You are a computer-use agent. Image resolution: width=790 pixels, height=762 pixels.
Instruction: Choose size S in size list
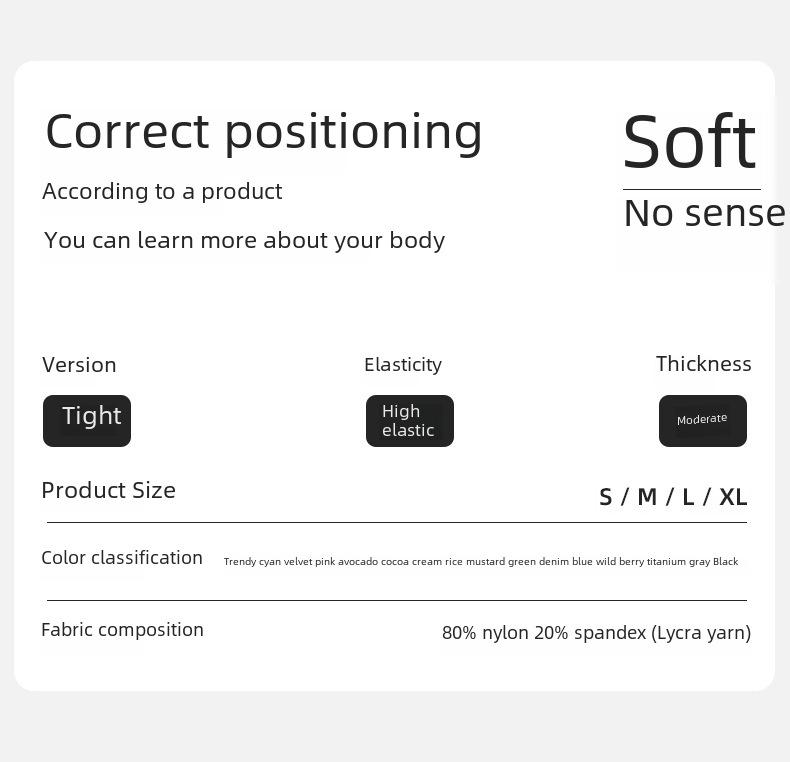click(x=606, y=497)
